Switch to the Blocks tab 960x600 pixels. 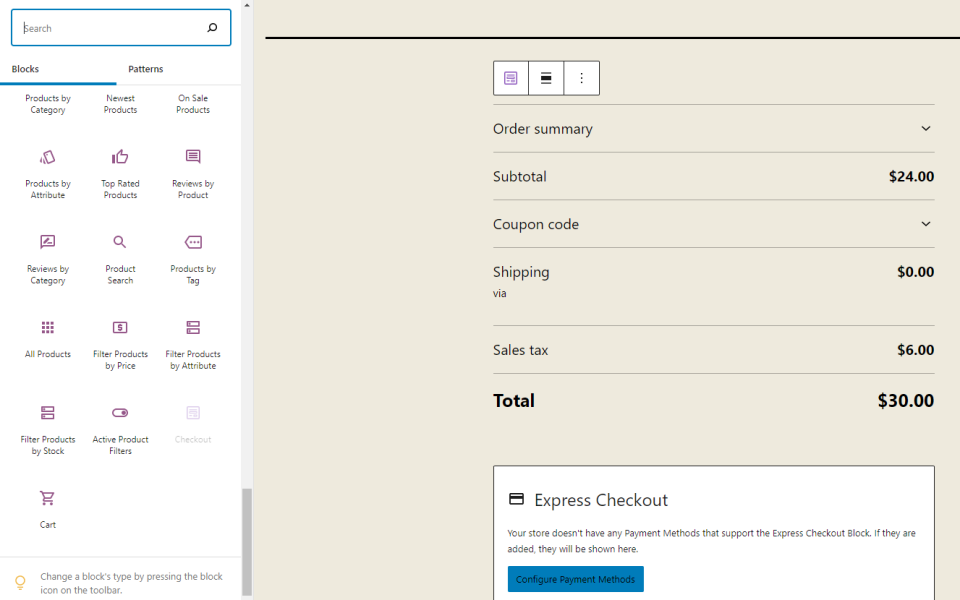pos(25,69)
